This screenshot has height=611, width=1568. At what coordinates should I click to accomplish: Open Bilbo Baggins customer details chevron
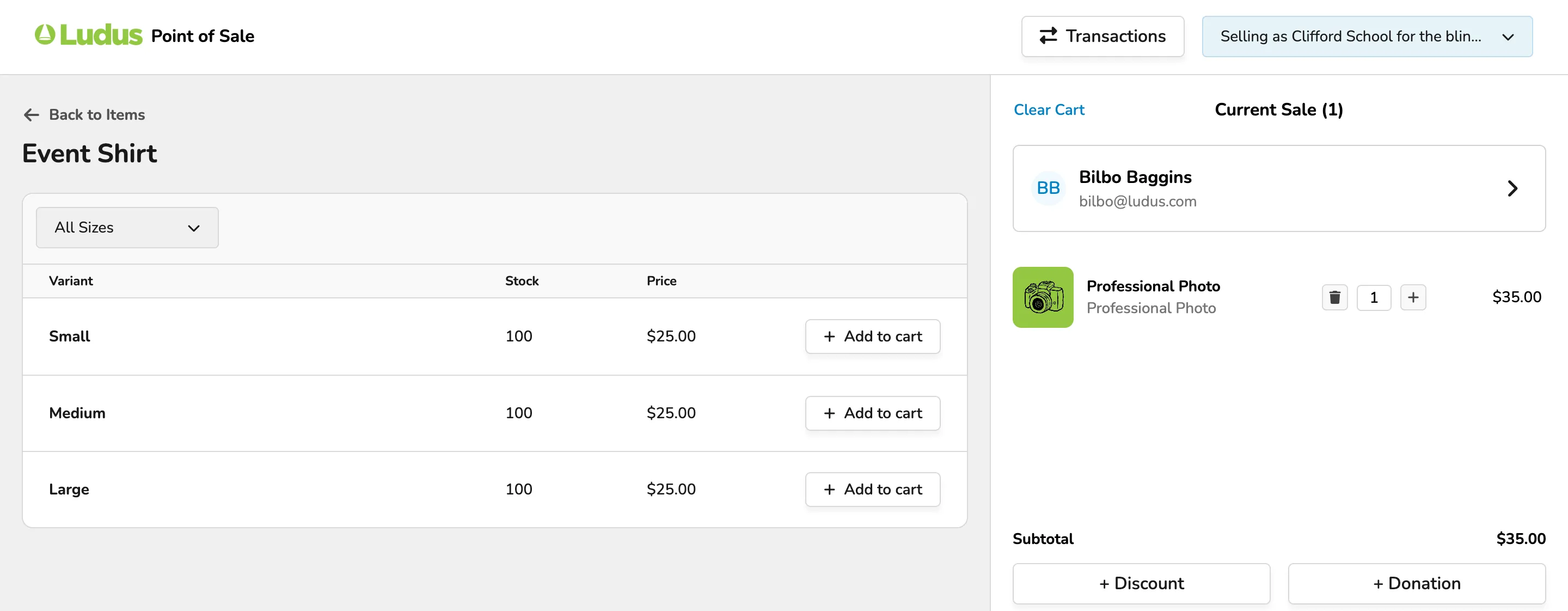pyautogui.click(x=1512, y=188)
